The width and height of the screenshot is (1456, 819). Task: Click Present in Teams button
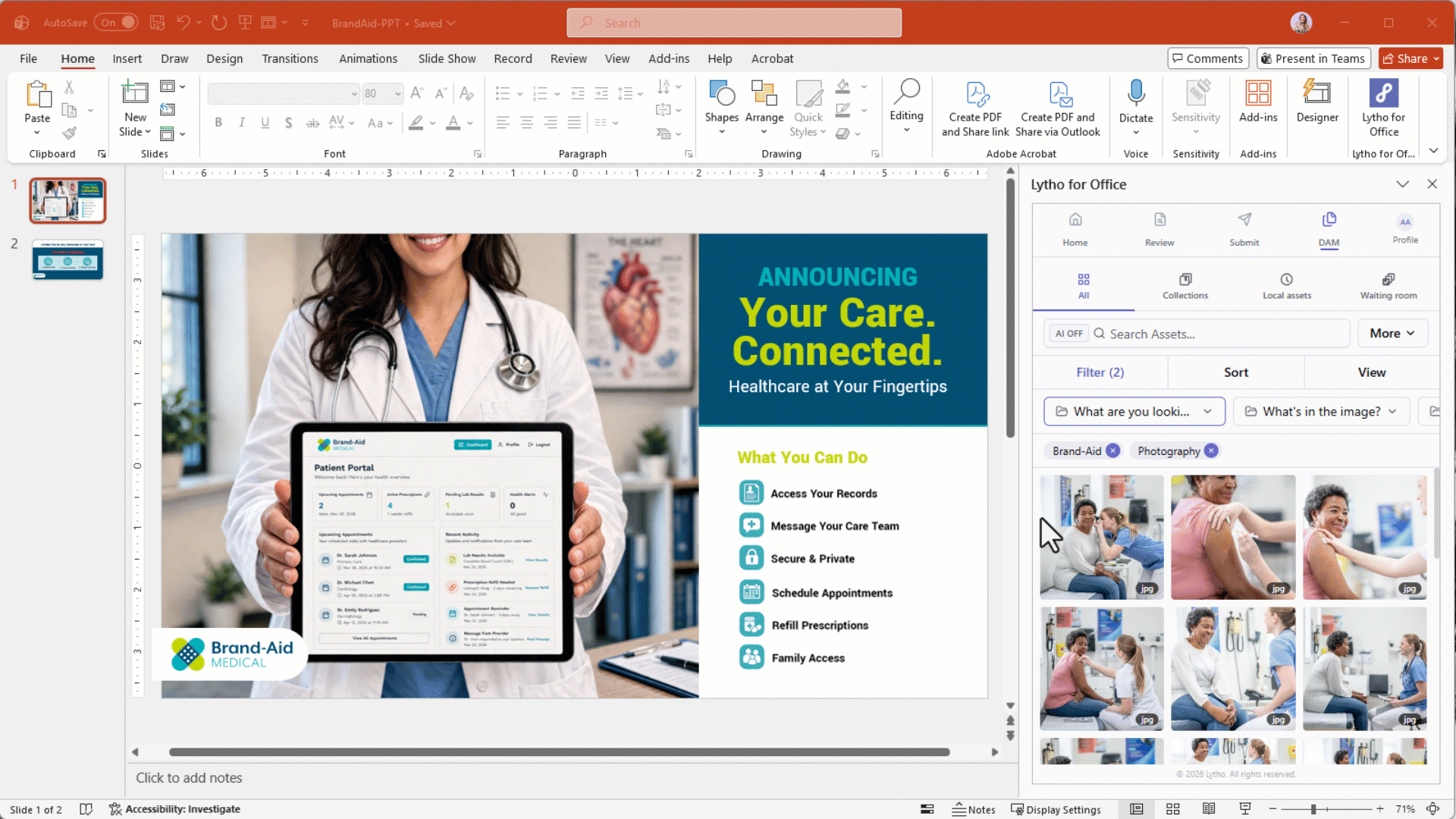(x=1313, y=58)
